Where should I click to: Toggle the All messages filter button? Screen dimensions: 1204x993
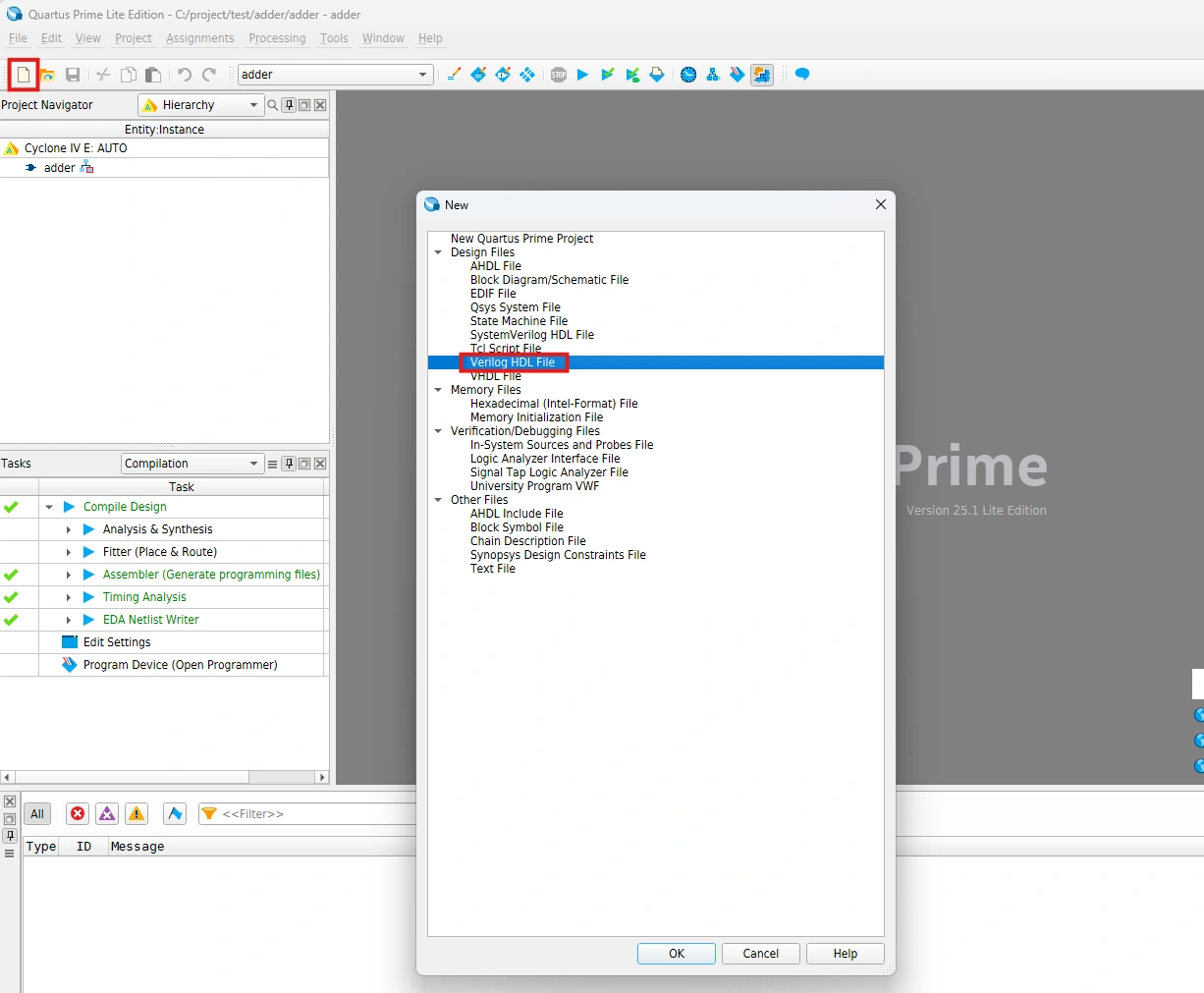37,813
